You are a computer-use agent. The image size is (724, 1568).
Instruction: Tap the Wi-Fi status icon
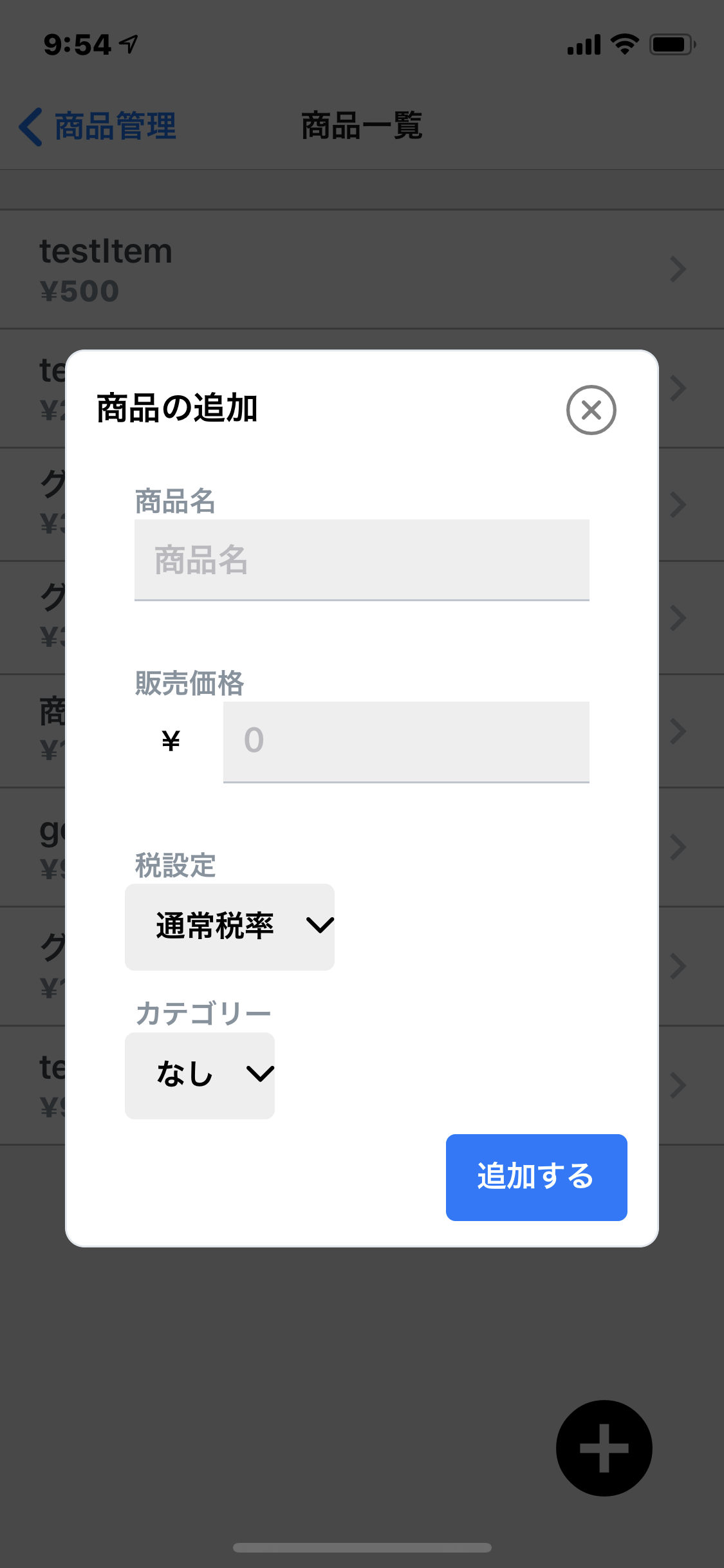click(x=624, y=44)
